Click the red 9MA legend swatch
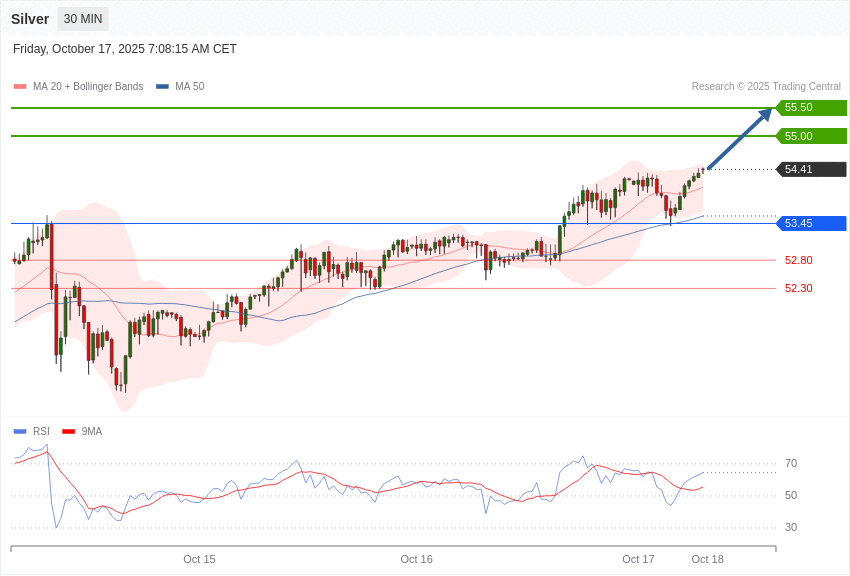This screenshot has width=850, height=576. click(x=68, y=432)
